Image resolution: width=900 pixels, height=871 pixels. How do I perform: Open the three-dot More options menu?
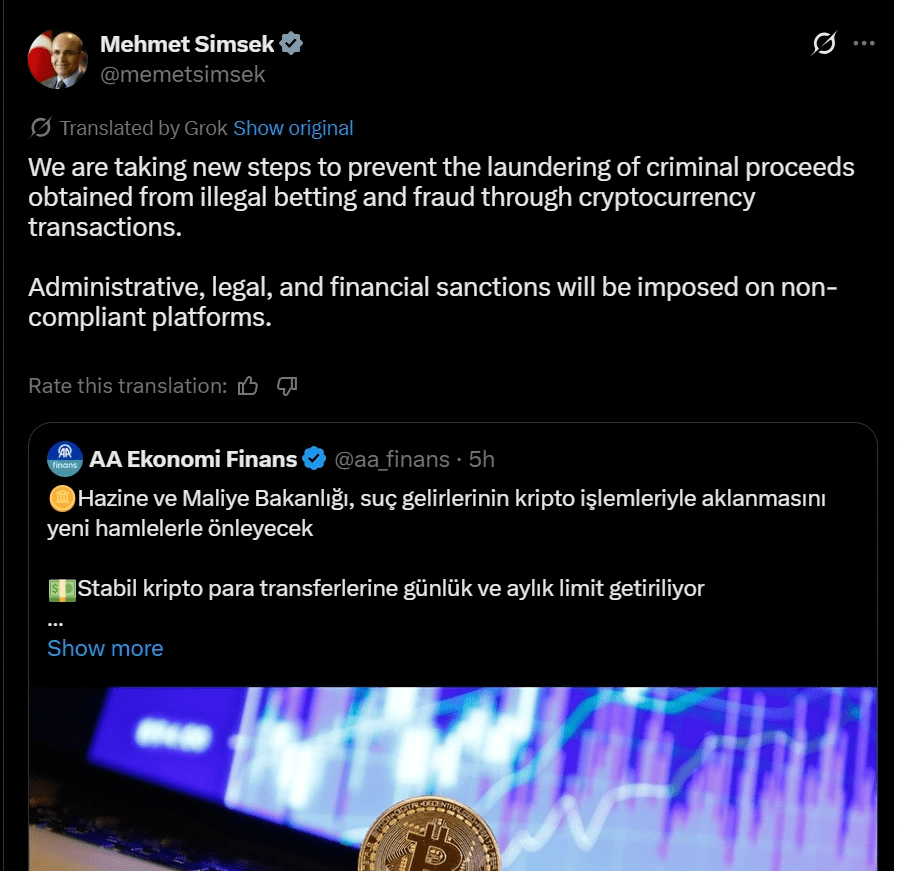[x=863, y=44]
